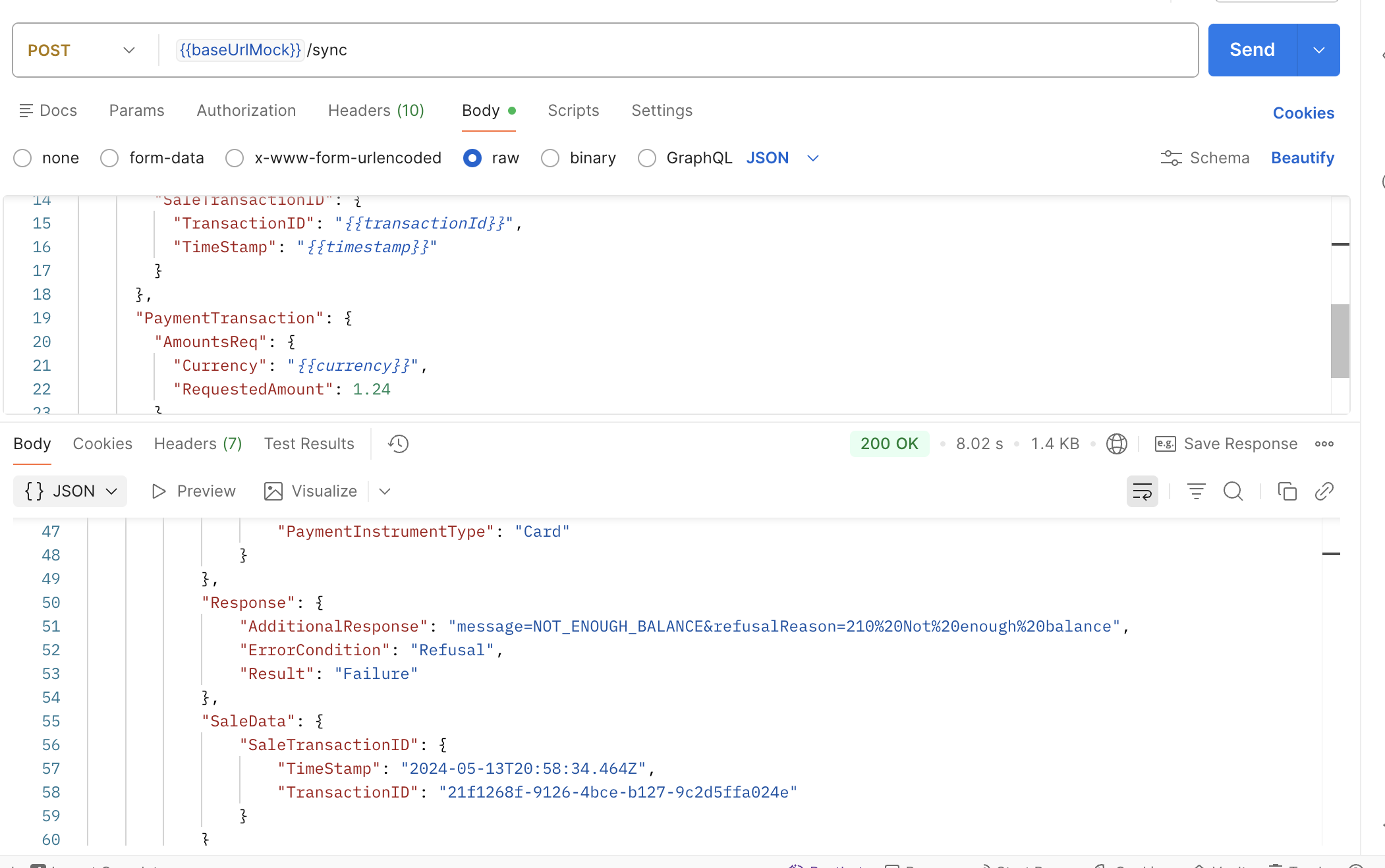
Task: Click the filter response icon
Action: [1197, 491]
